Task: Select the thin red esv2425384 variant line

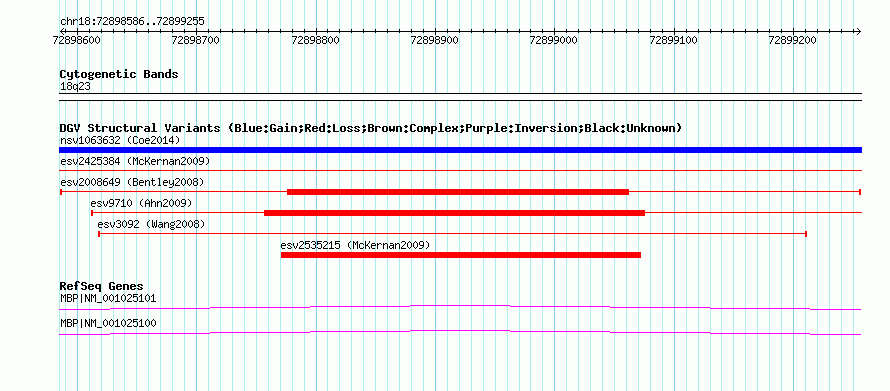Action: click(x=460, y=170)
